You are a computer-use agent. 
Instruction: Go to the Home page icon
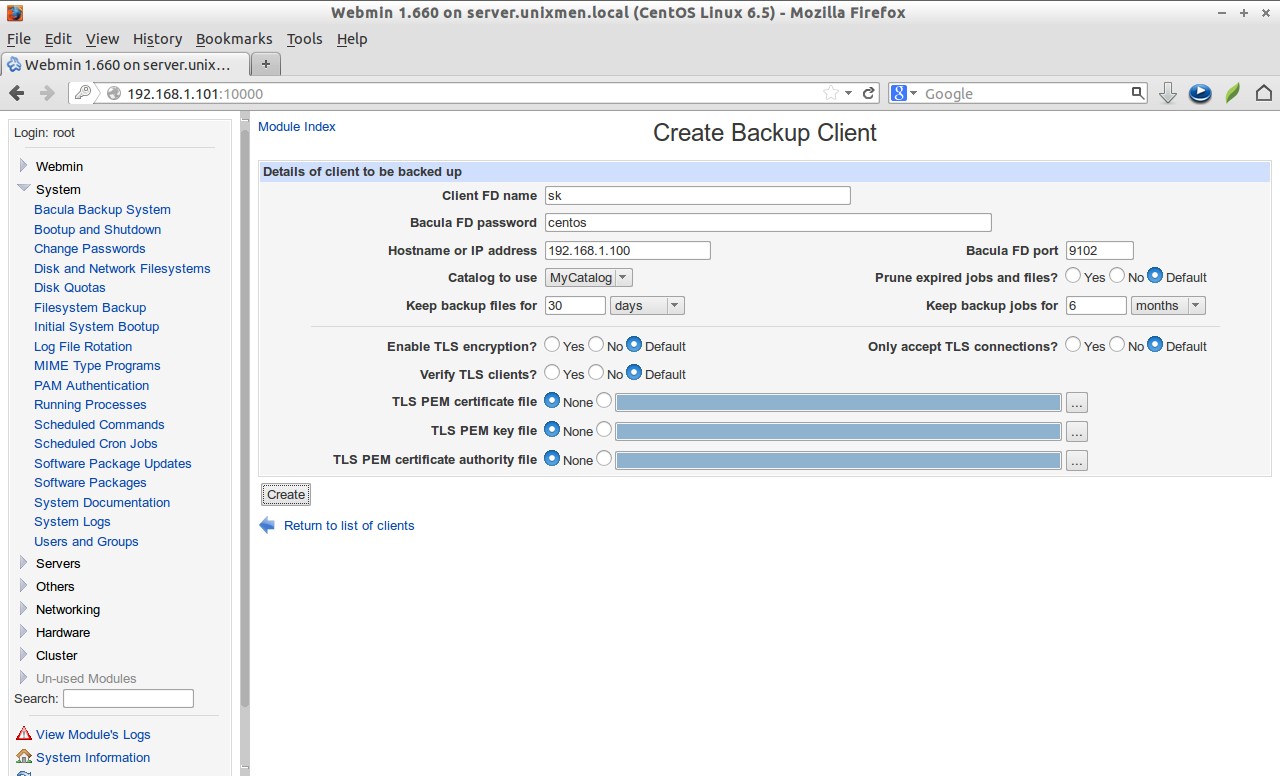1264,93
